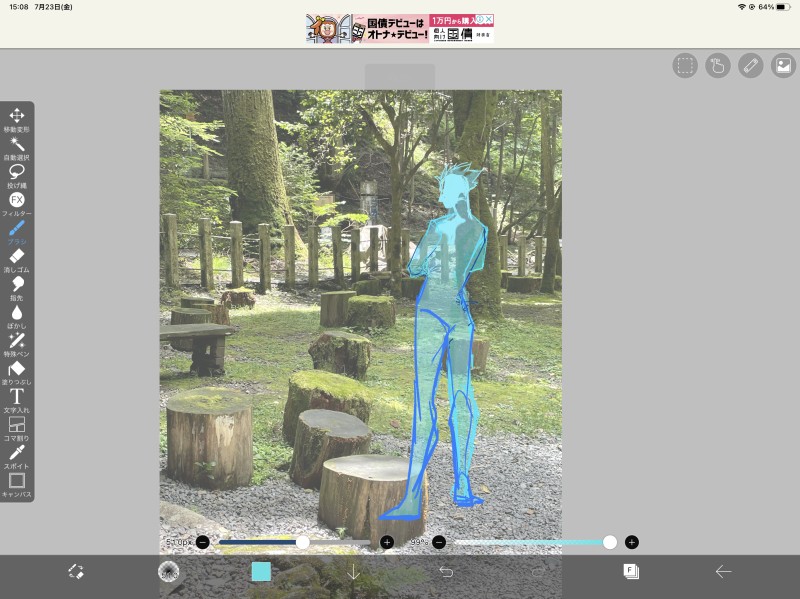Select the スポイト eyedropper tool
Screen dimensions: 800x599
(x=17, y=457)
